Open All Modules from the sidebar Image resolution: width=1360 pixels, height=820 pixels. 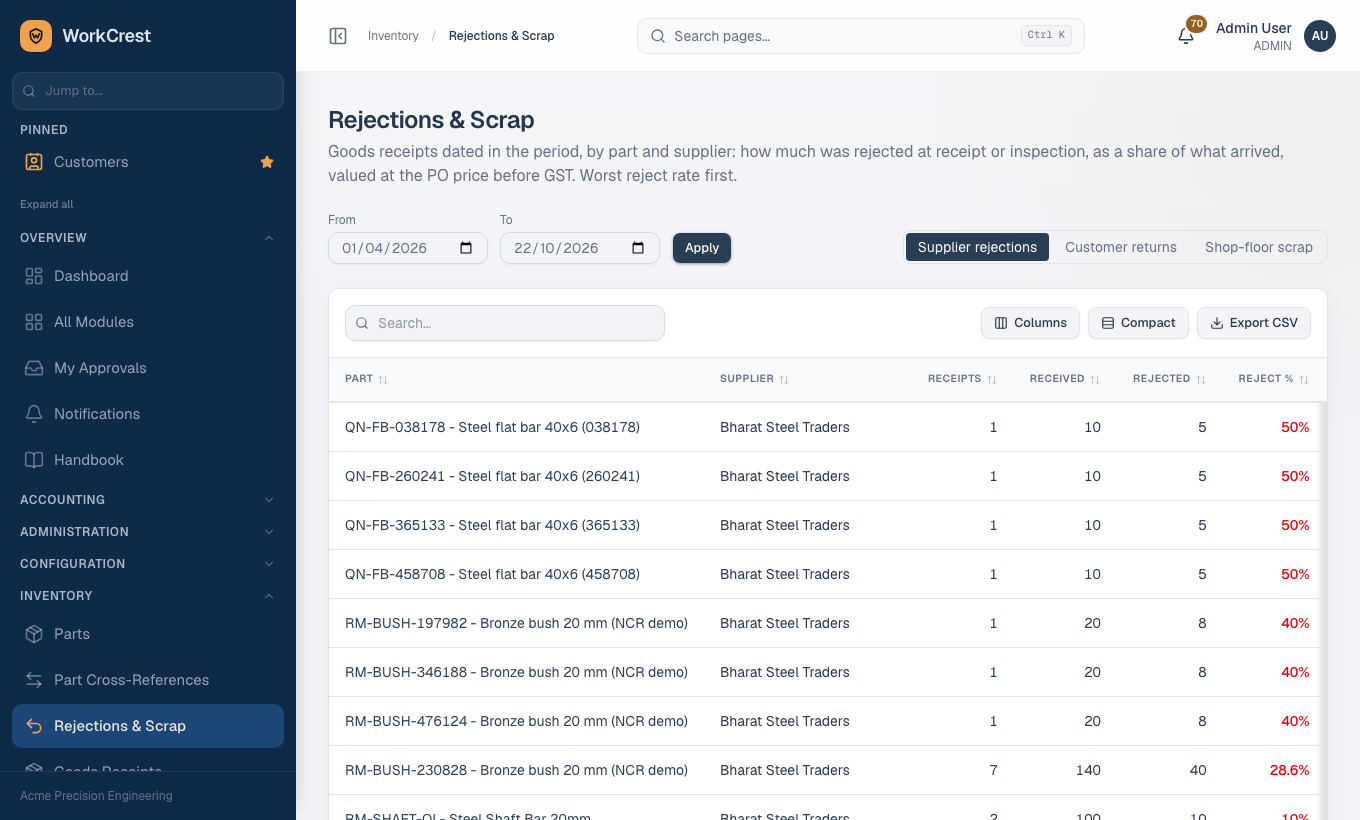(x=148, y=322)
